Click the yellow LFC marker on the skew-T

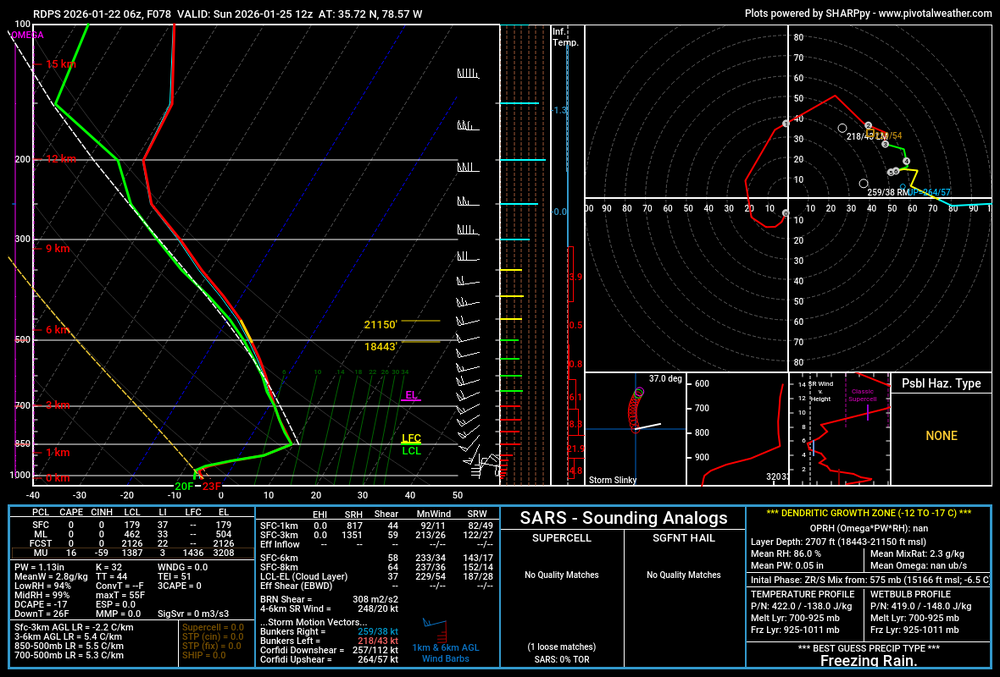[x=411, y=439]
